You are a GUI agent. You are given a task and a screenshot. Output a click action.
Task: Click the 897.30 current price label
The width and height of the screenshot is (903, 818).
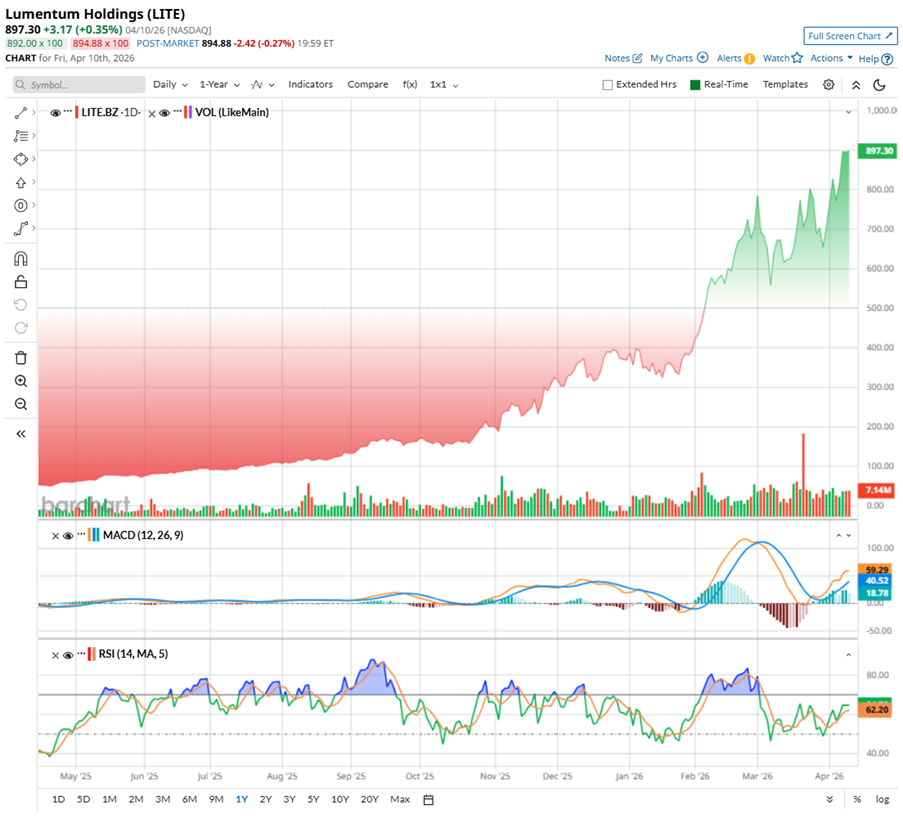pos(877,151)
